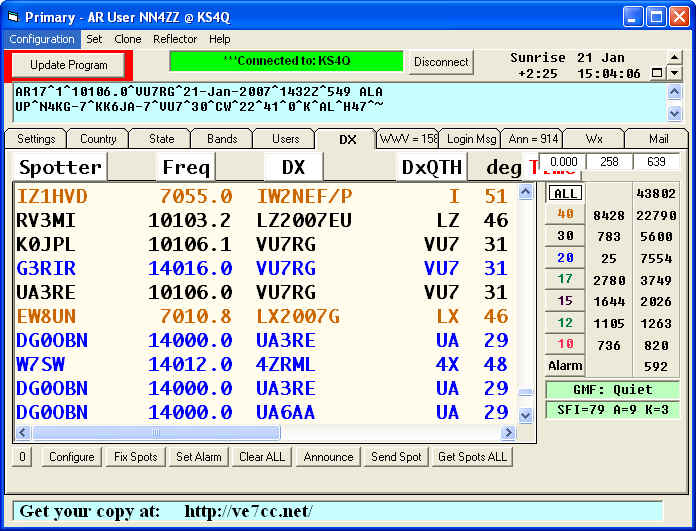The image size is (696, 531).
Task: Click the horizontal scrollbar thumb in DX list
Action: coord(156,432)
